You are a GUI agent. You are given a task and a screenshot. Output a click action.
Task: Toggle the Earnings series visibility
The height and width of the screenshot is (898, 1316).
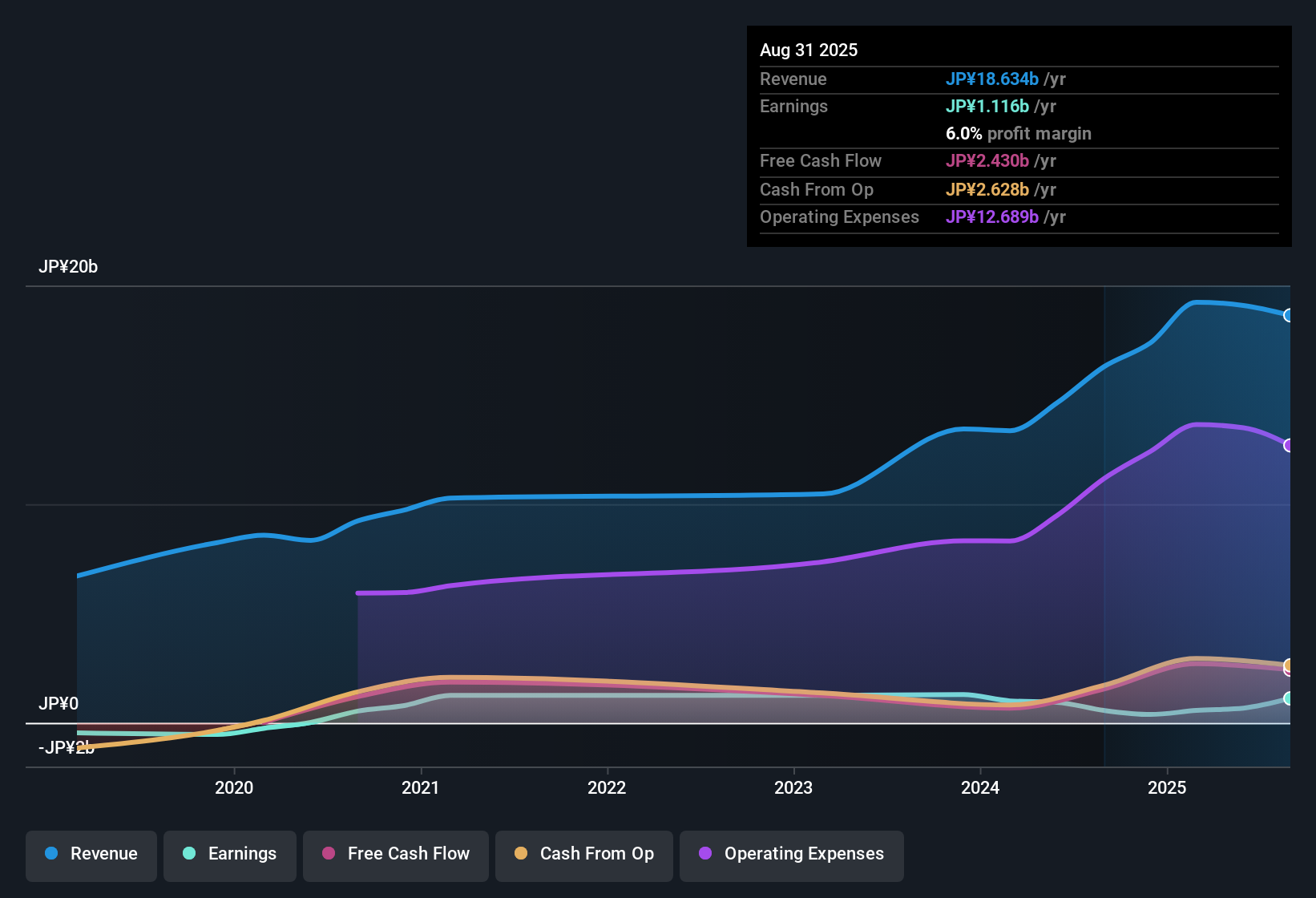[x=229, y=854]
